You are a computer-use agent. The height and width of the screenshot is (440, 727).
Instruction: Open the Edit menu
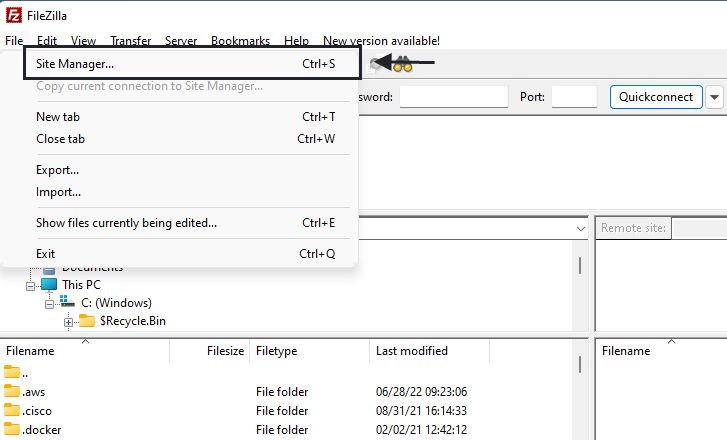[x=47, y=41]
